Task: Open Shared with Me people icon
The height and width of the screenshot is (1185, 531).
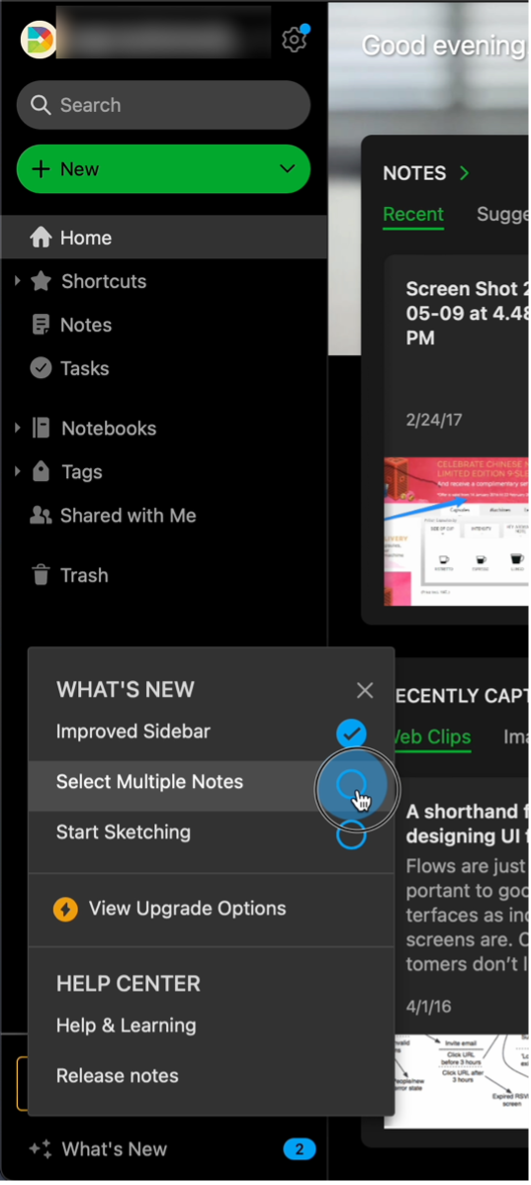Action: (40, 515)
